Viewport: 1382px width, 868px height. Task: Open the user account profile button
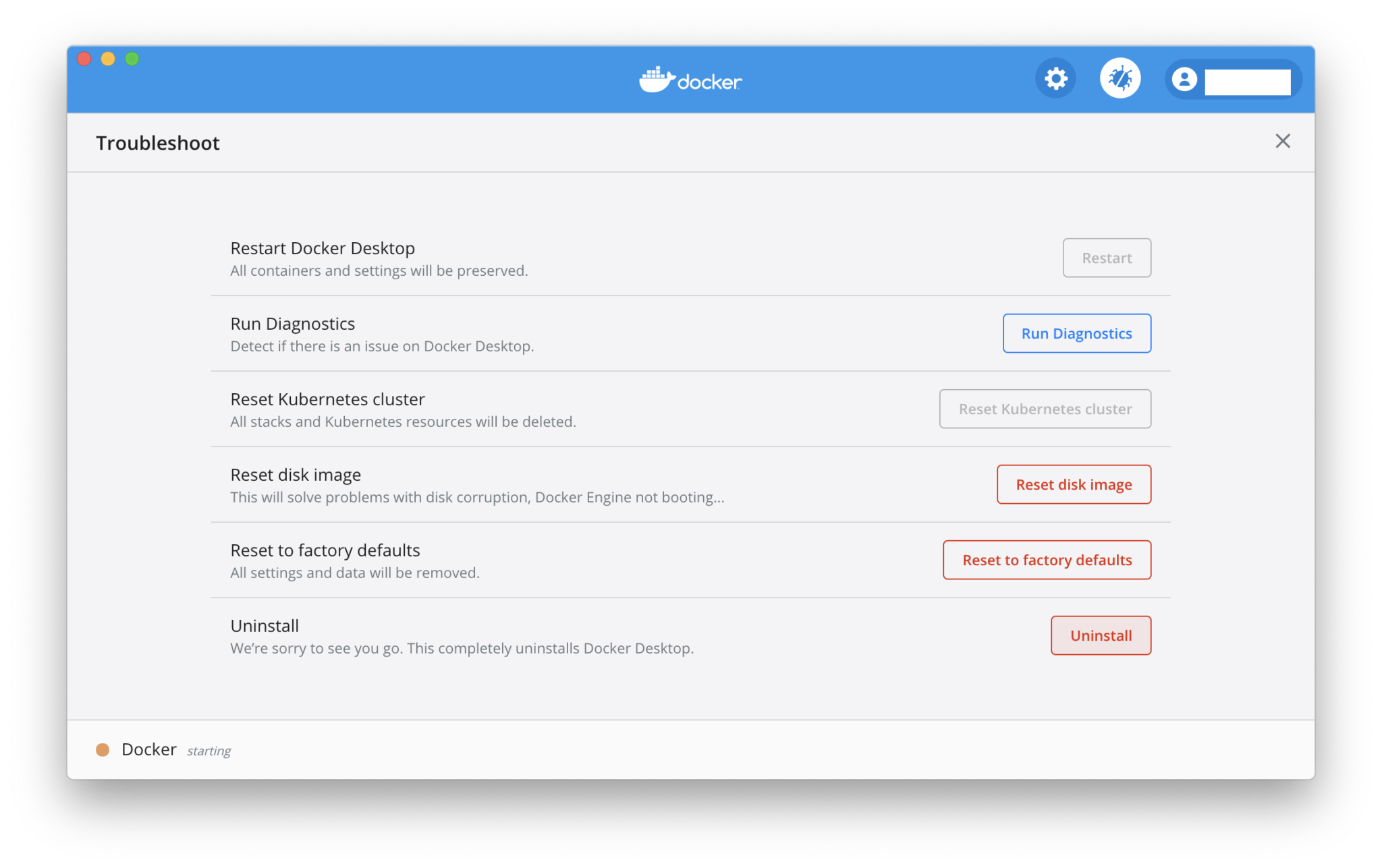click(x=1233, y=80)
